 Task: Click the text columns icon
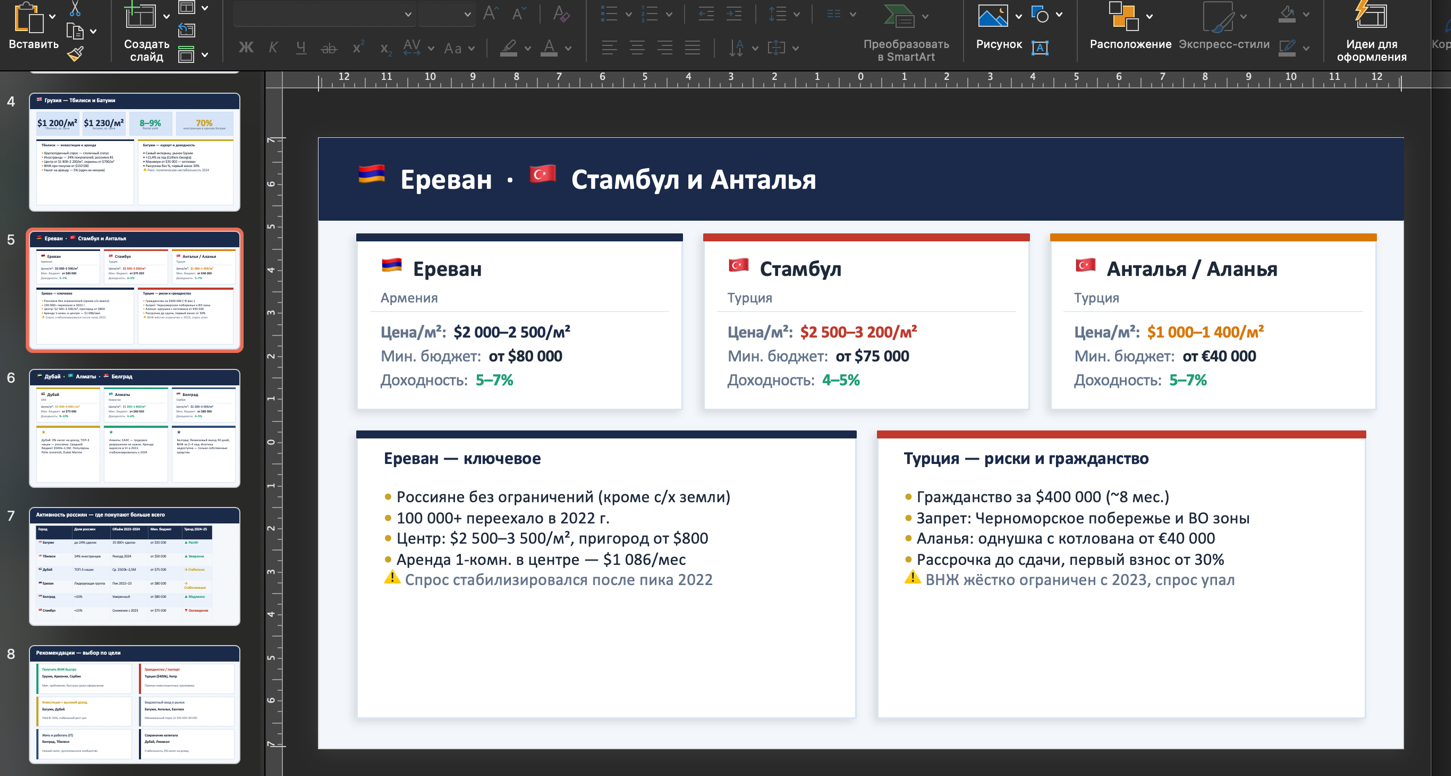click(834, 14)
